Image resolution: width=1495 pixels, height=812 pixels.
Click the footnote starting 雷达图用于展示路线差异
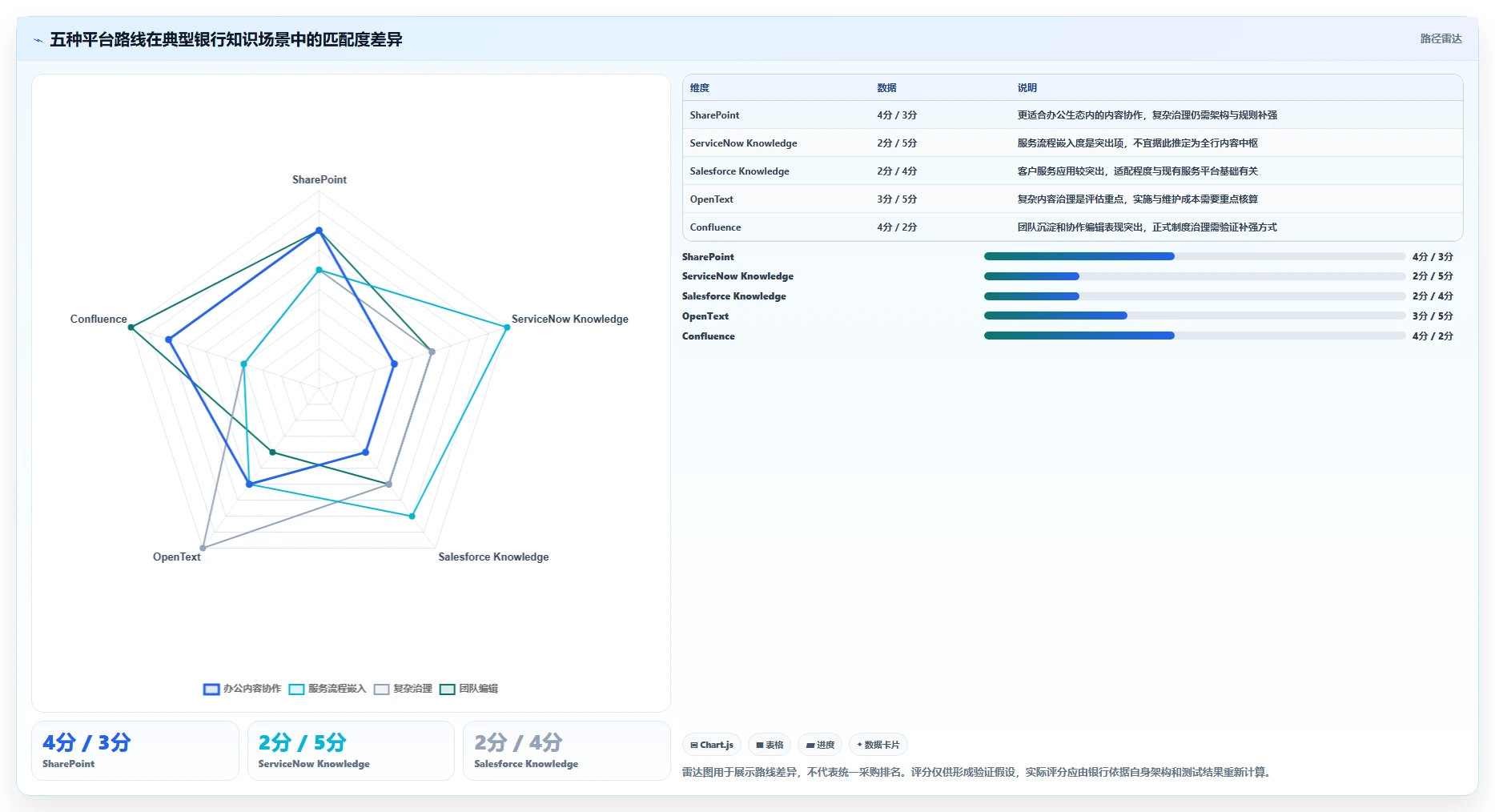pos(978,772)
